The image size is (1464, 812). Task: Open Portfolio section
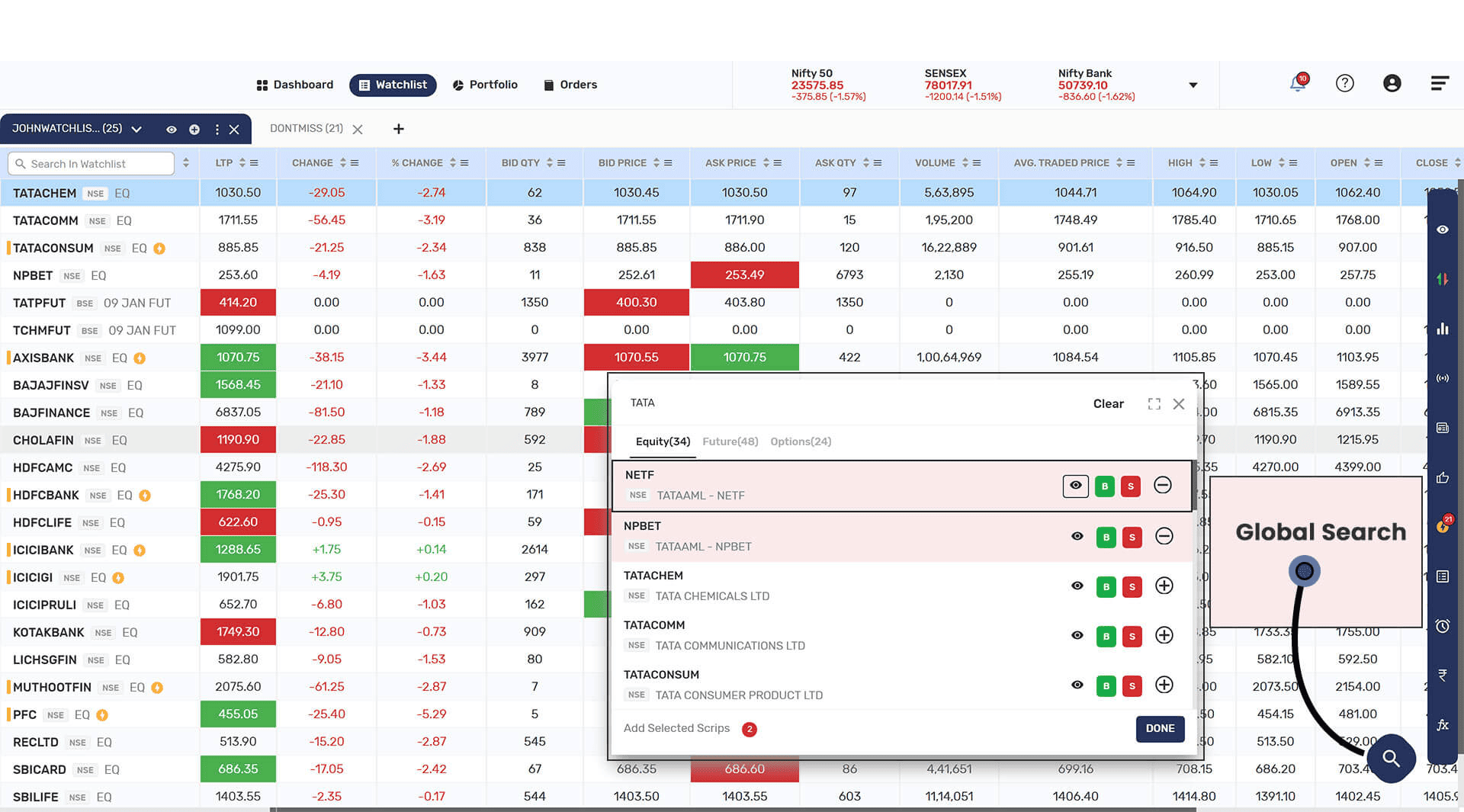[485, 85]
